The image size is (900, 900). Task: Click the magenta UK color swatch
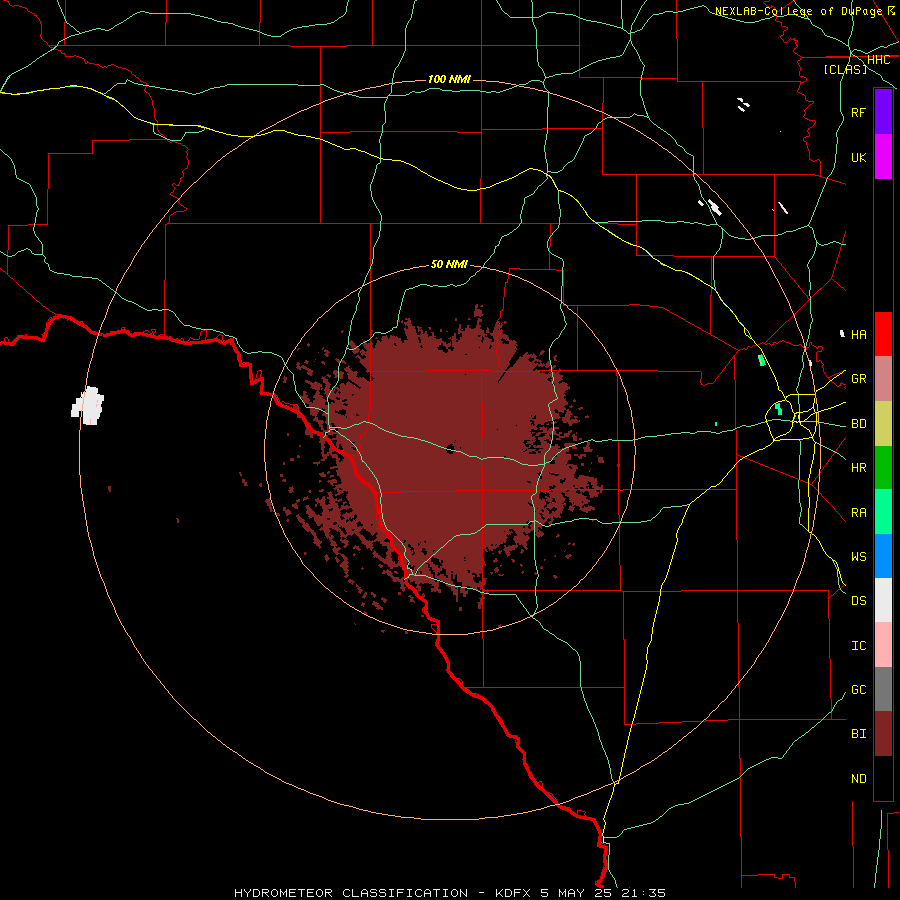[x=883, y=157]
